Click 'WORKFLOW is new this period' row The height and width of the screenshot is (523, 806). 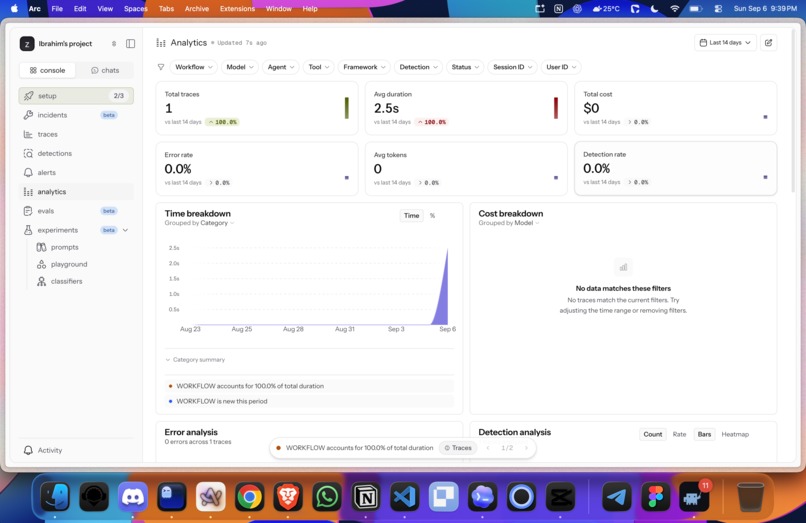pos(309,401)
